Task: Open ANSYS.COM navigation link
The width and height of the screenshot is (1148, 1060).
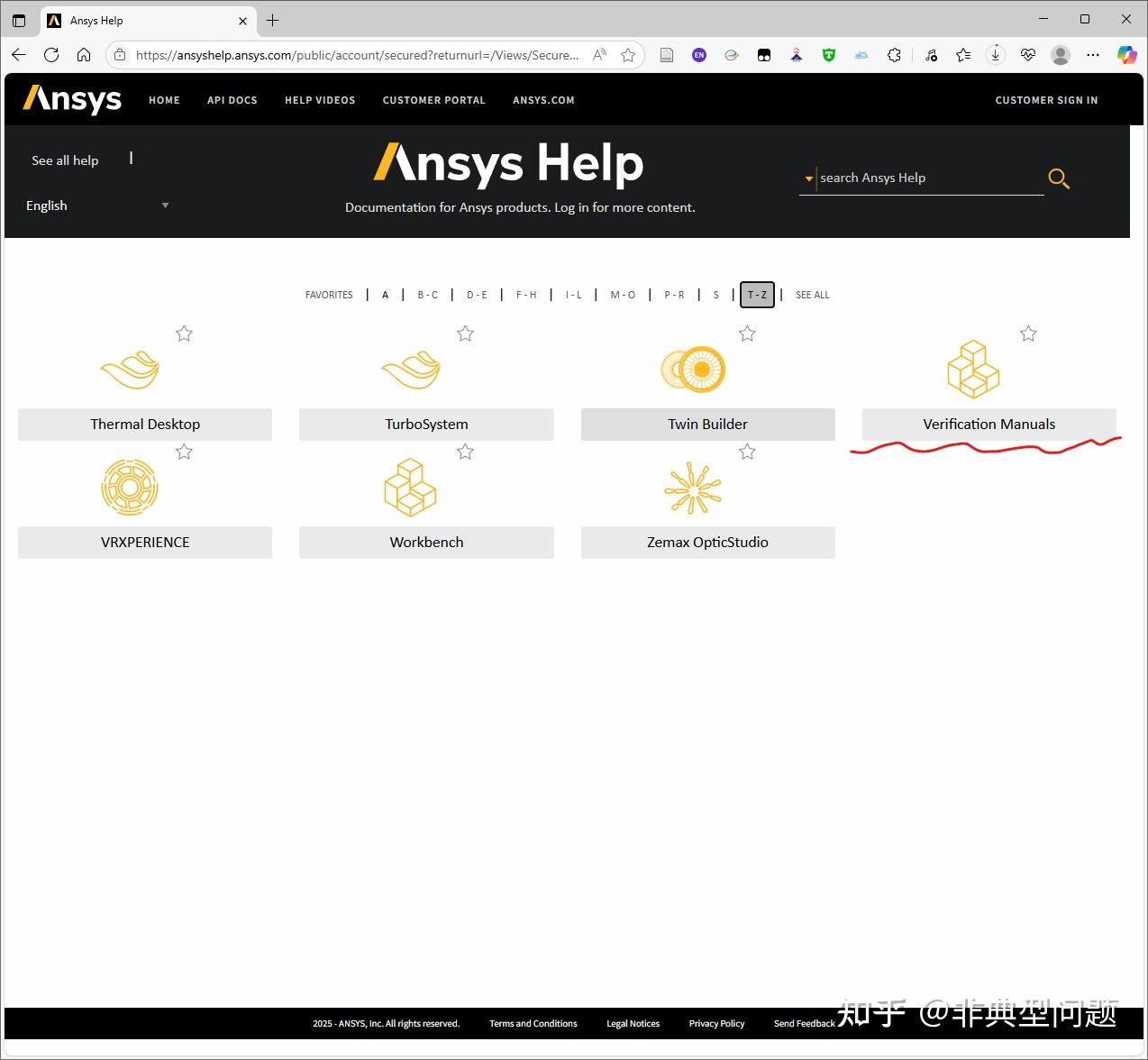Action: click(x=543, y=100)
